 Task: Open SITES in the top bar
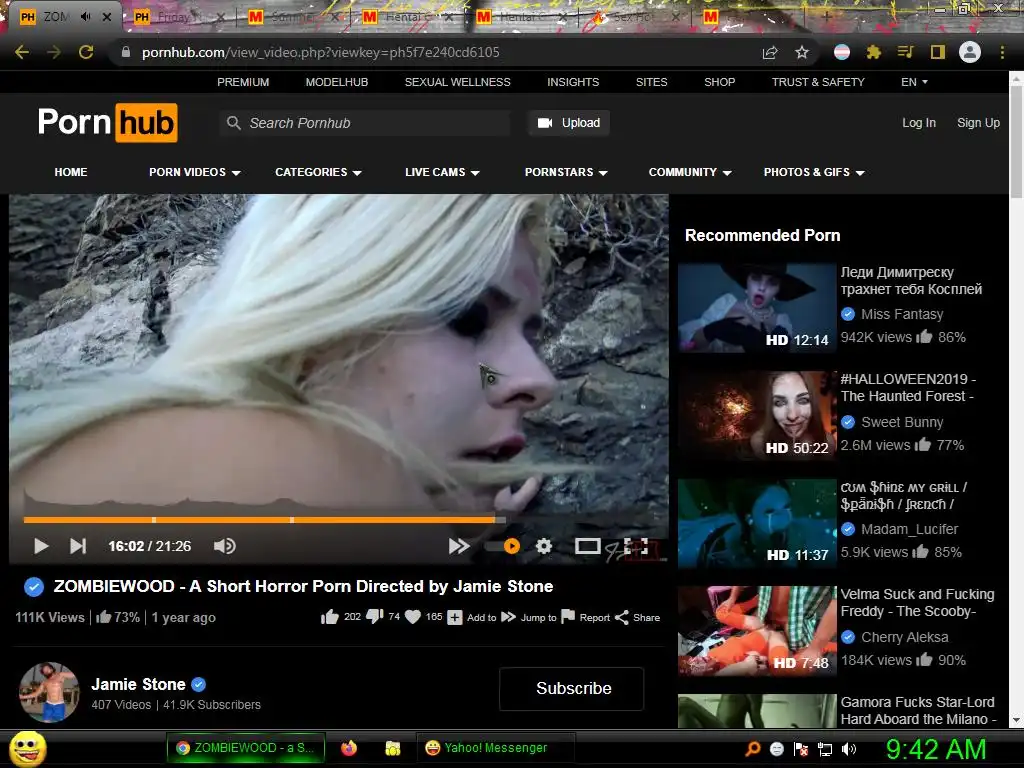coord(652,82)
